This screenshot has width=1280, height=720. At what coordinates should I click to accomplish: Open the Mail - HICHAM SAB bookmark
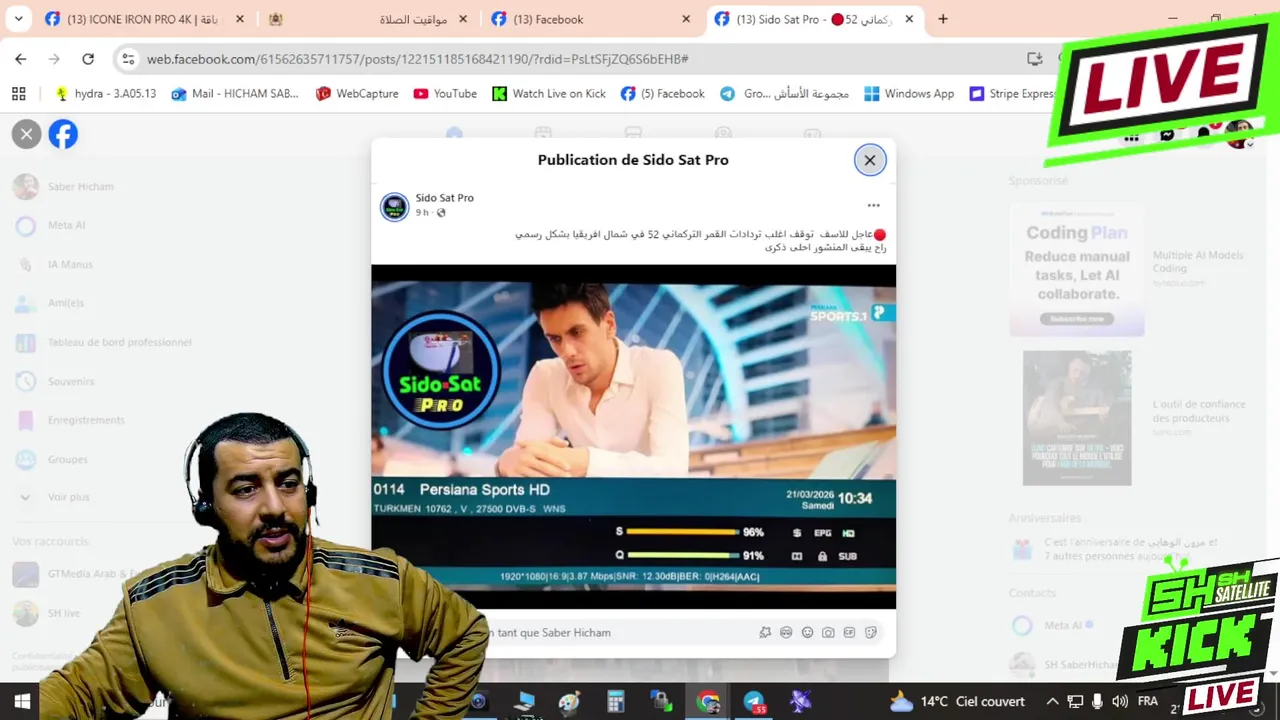pos(235,93)
